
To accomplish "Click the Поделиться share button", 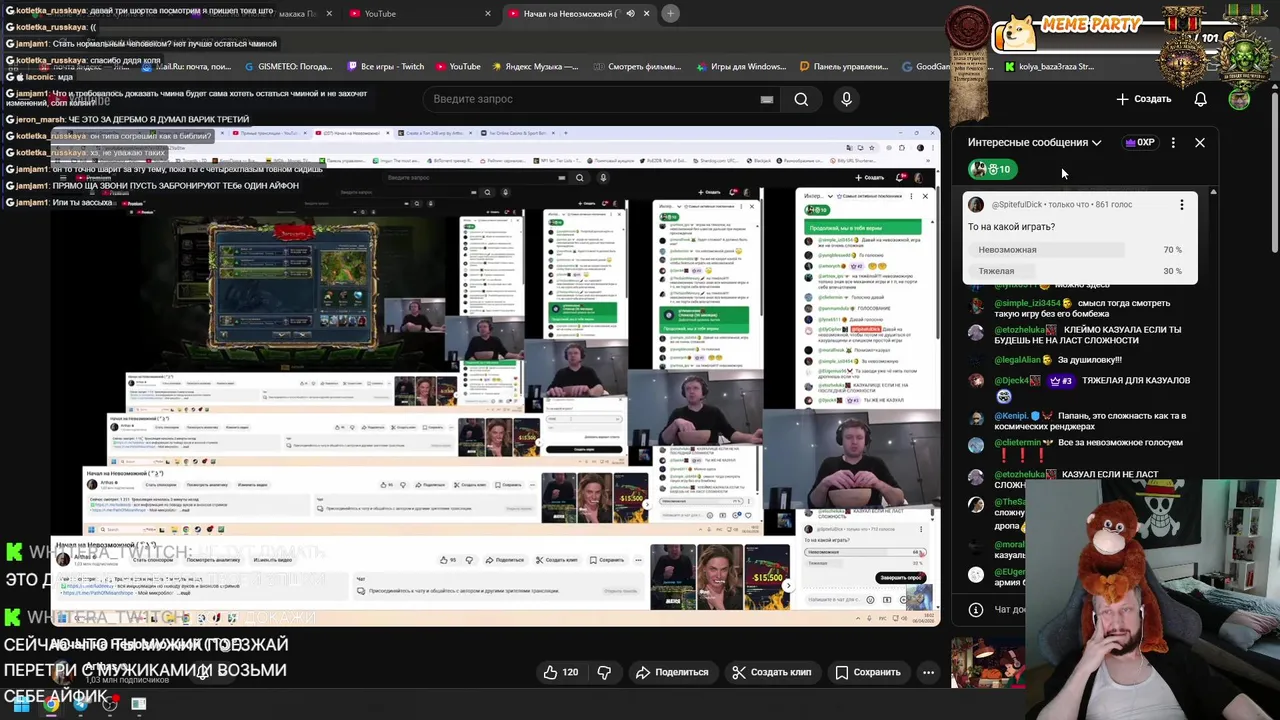I will 672,672.
